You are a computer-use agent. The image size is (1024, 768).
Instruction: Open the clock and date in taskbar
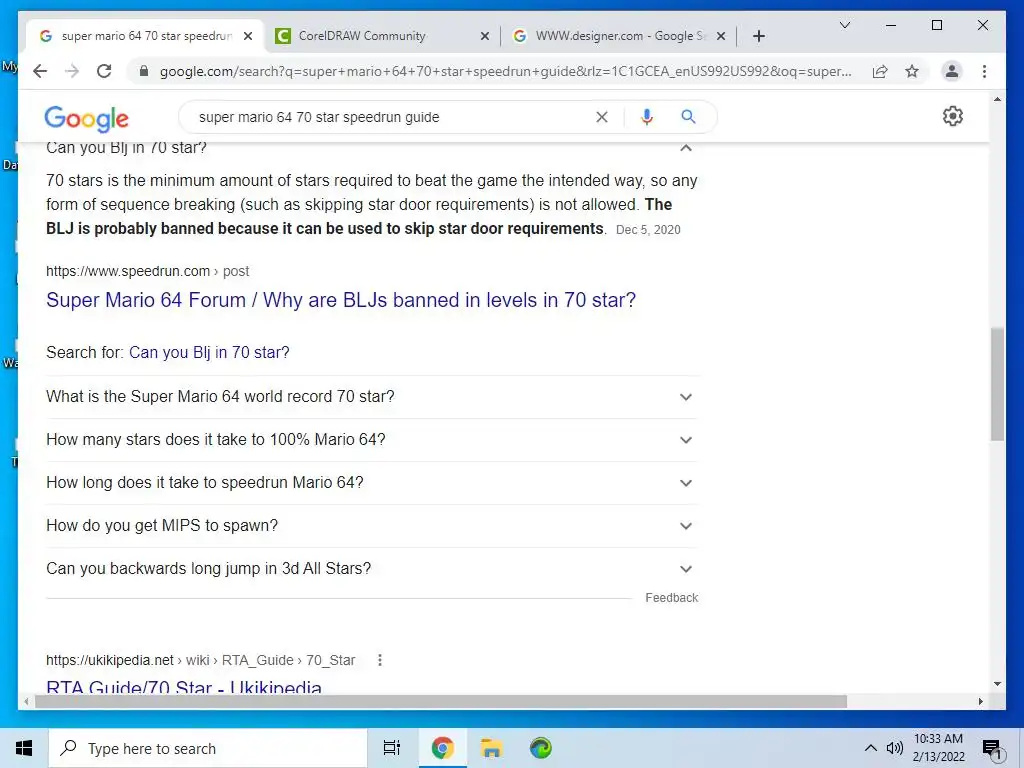point(938,748)
